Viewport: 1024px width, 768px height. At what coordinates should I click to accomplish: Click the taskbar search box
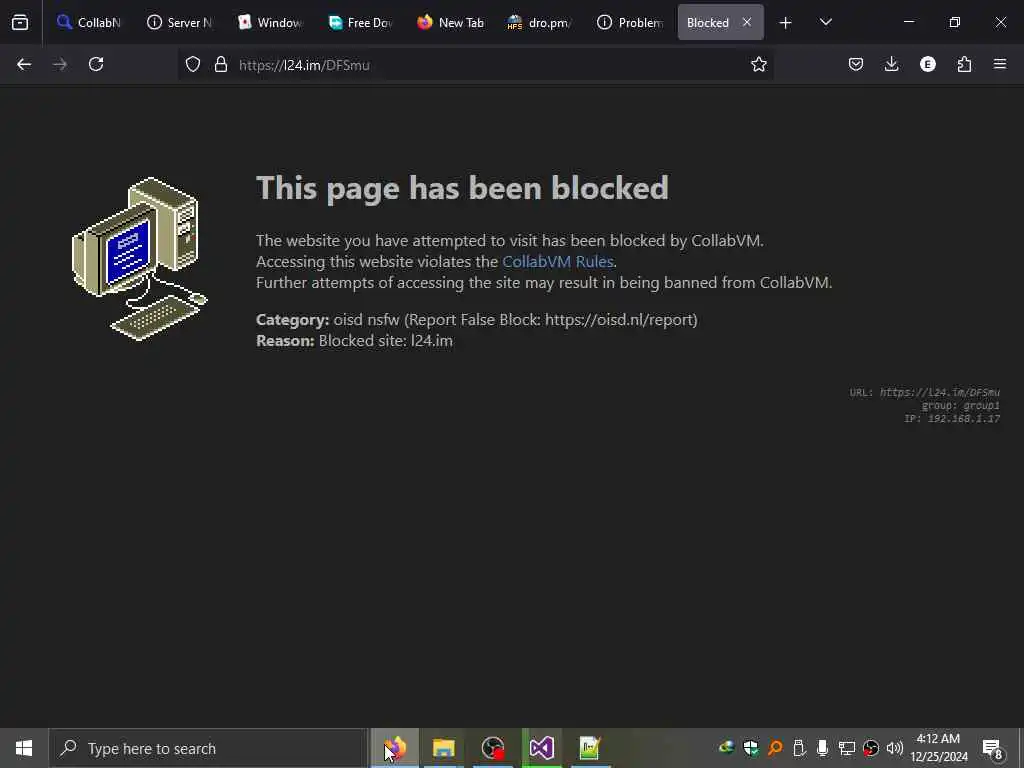click(x=208, y=748)
